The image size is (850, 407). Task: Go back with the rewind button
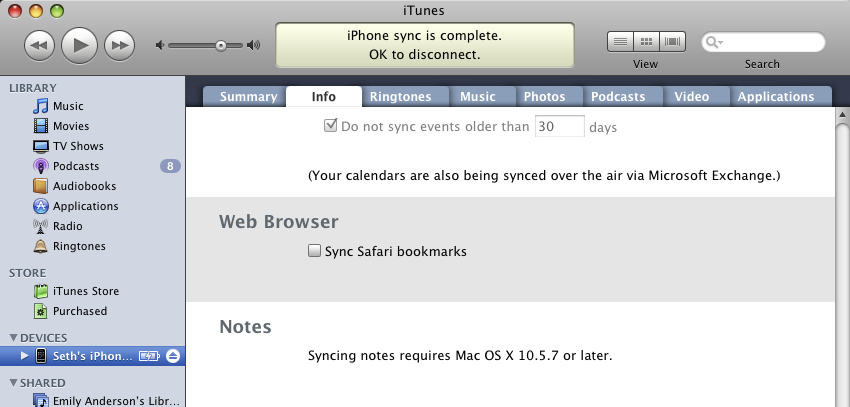point(40,46)
